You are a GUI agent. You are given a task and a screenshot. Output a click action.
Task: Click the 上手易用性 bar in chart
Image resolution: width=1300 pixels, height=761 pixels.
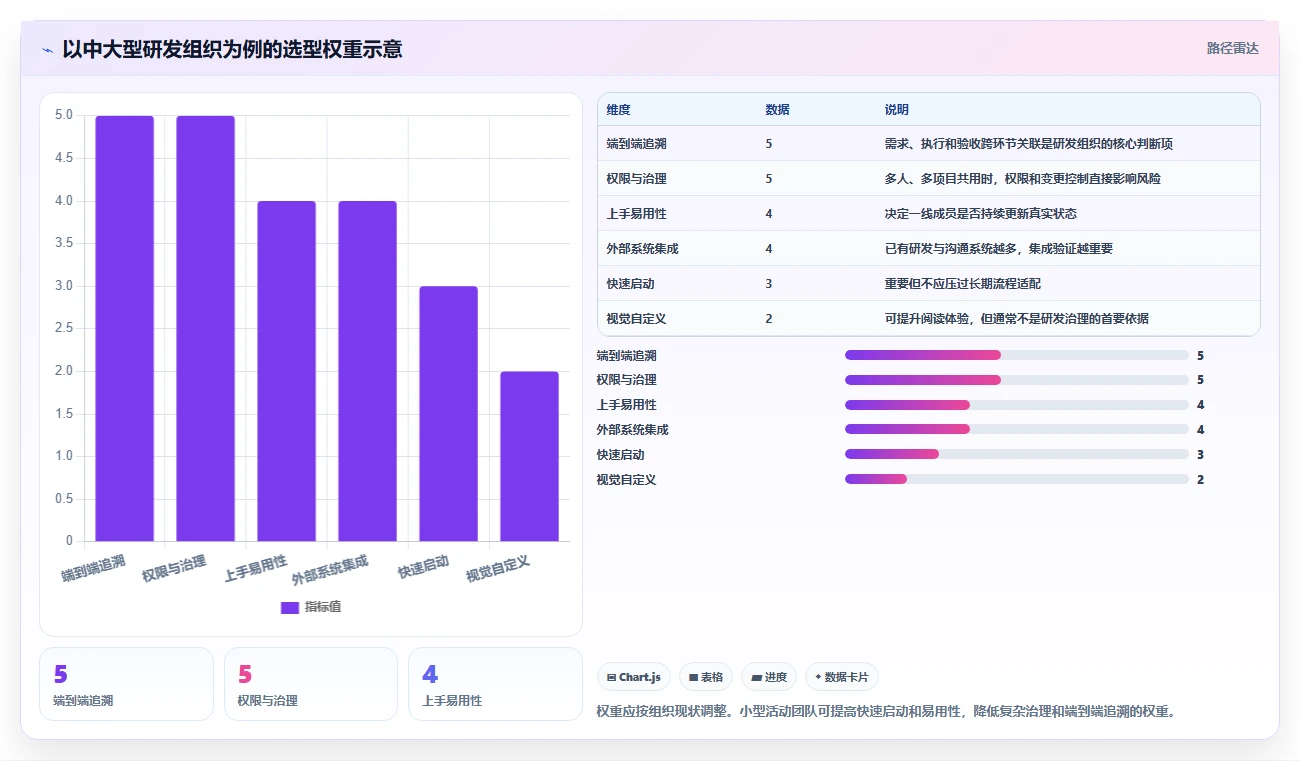(287, 371)
